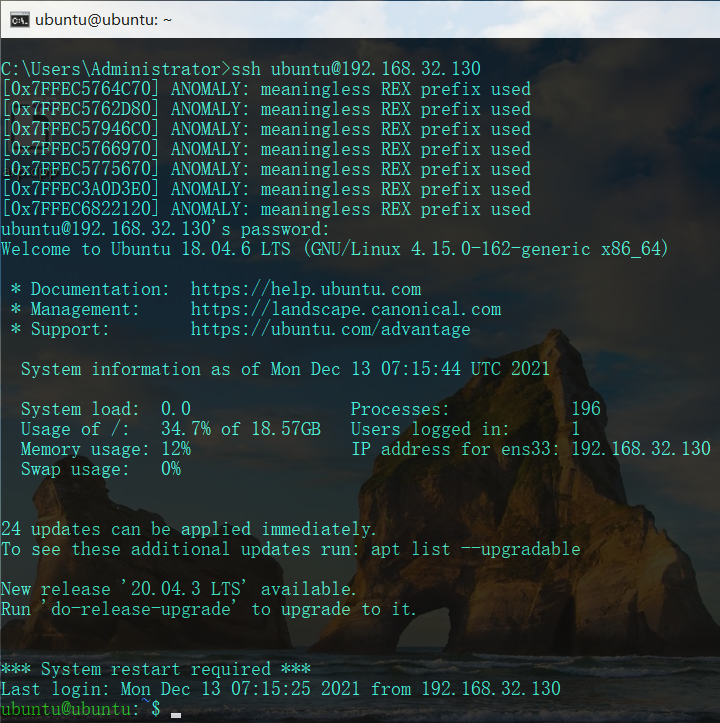Click the 'Users logged in:' label
The image size is (720, 723).
tap(430, 429)
